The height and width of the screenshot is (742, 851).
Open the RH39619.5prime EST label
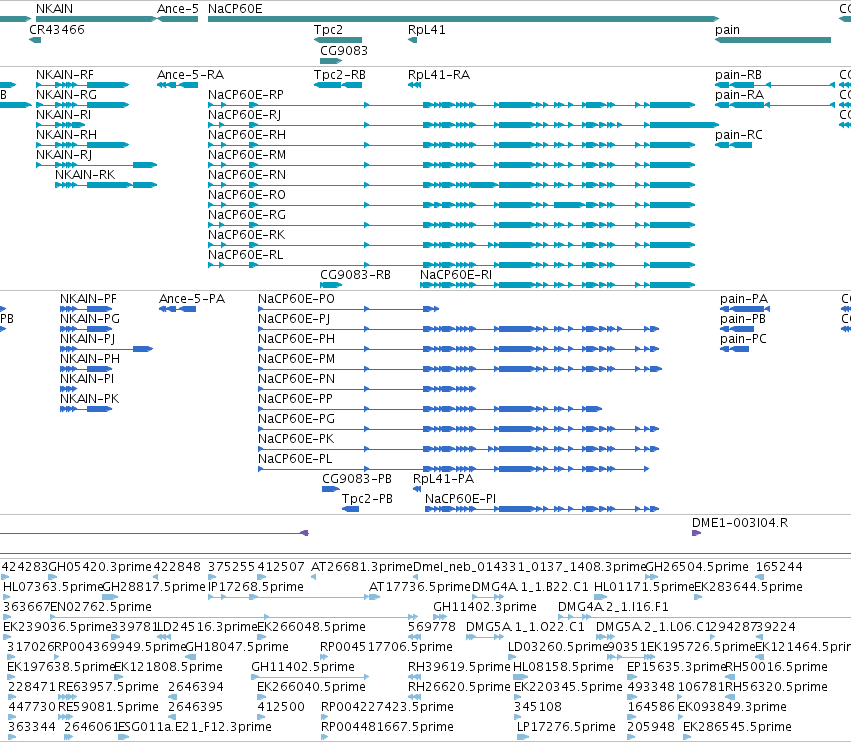[x=459, y=667]
